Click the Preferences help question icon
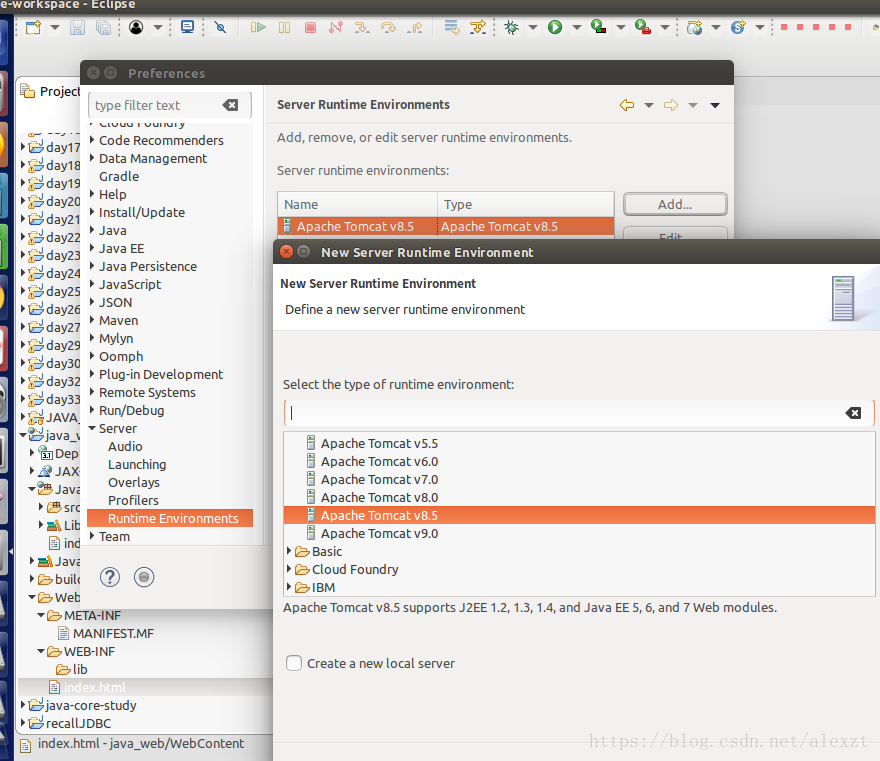Viewport: 880px width, 761px height. [110, 577]
